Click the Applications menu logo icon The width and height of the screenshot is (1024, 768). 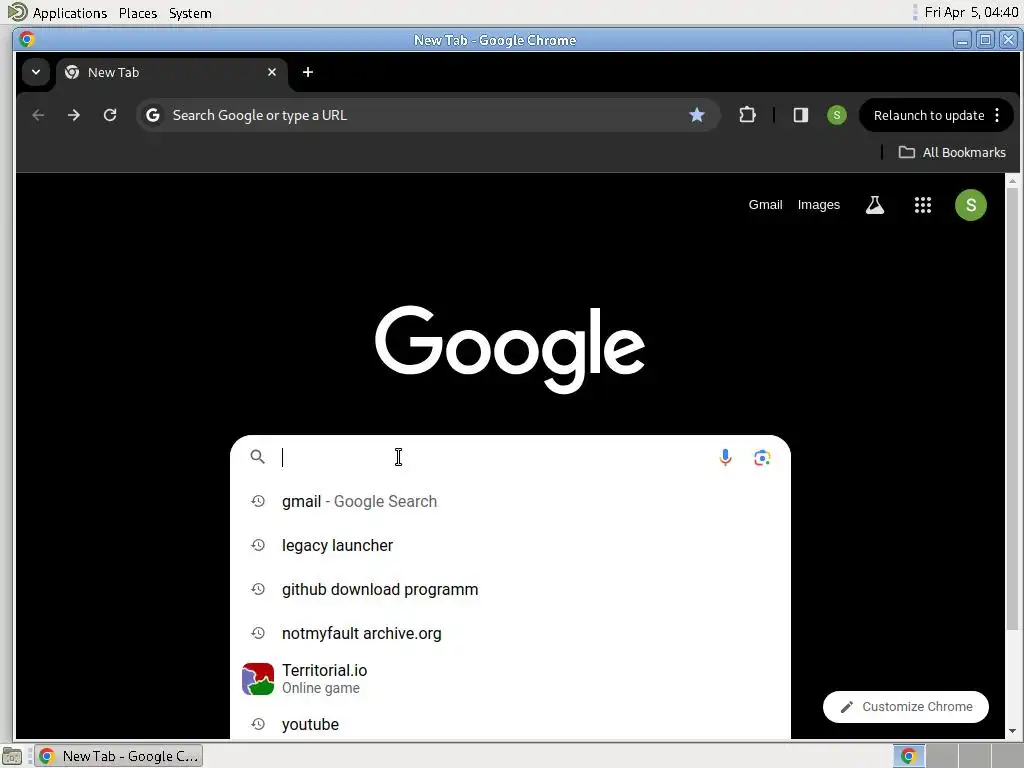point(17,12)
